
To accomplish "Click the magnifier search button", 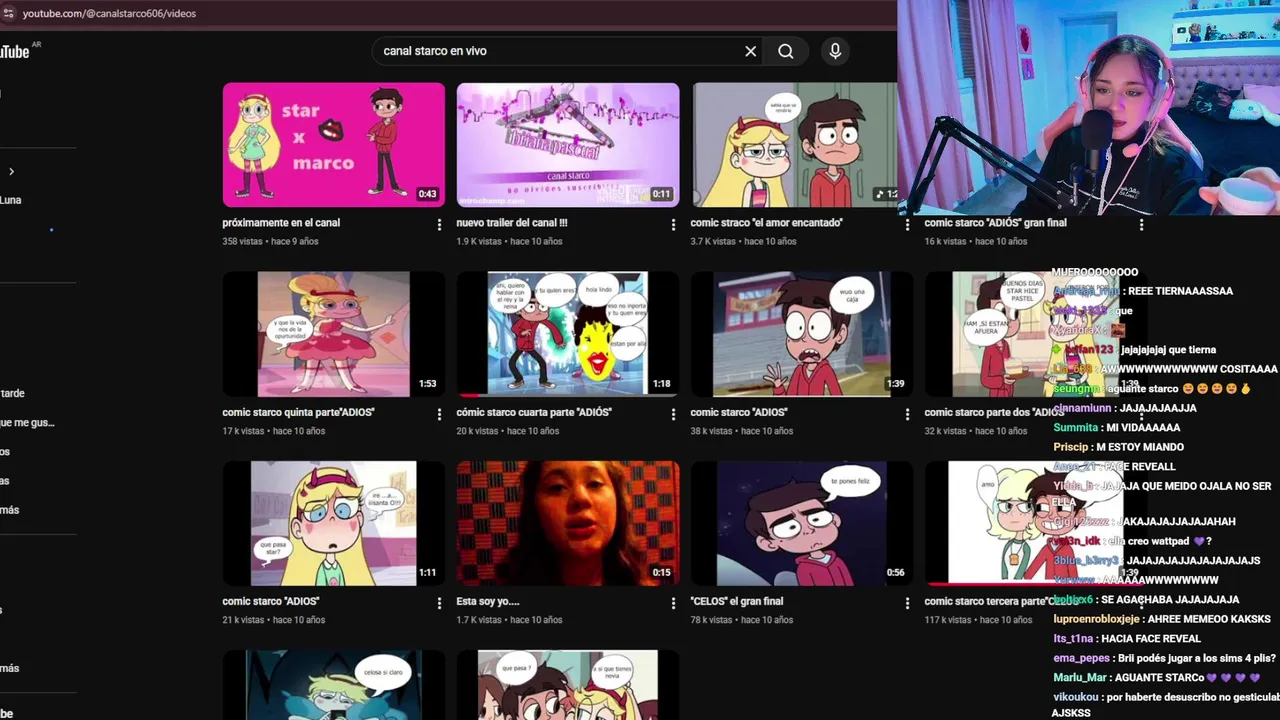I will [786, 51].
